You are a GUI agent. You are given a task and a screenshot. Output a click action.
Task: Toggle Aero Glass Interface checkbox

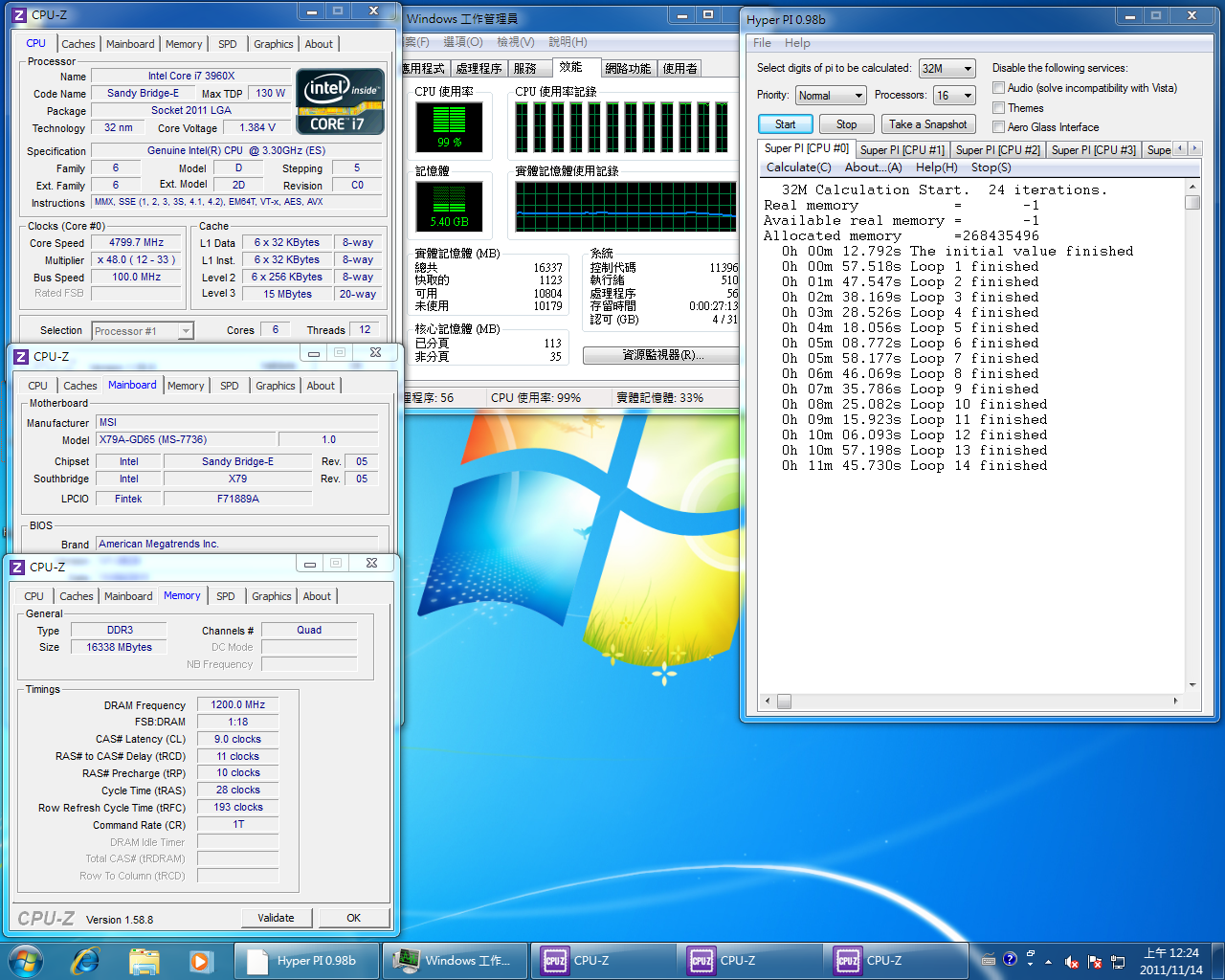pos(998,127)
